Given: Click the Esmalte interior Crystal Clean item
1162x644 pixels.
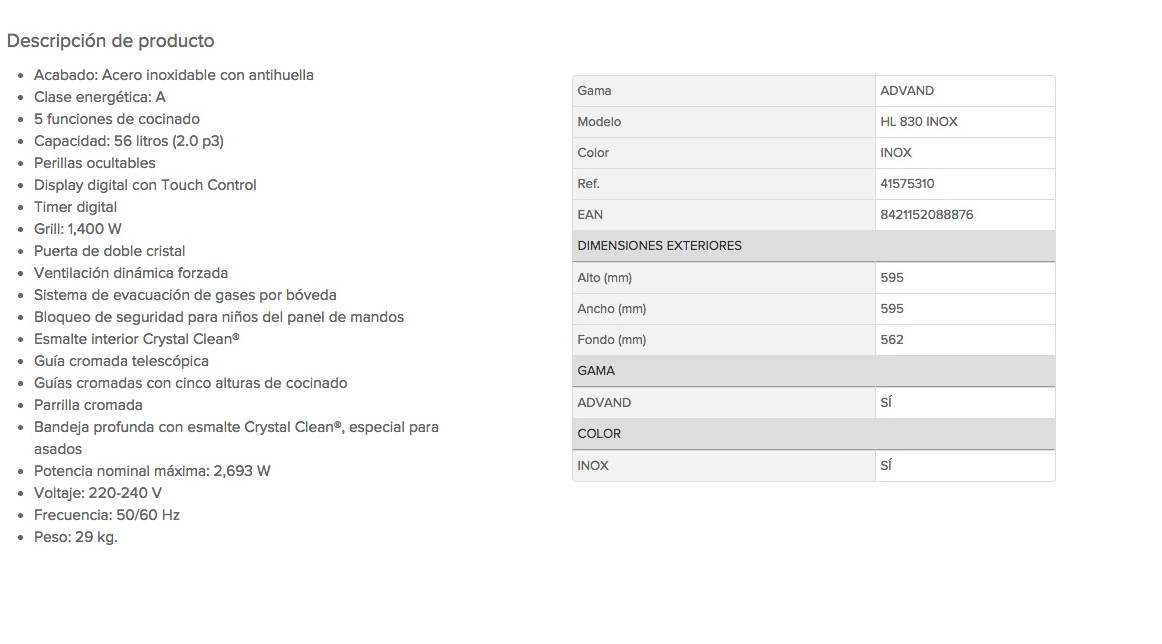Looking at the screenshot, I should coord(137,339).
